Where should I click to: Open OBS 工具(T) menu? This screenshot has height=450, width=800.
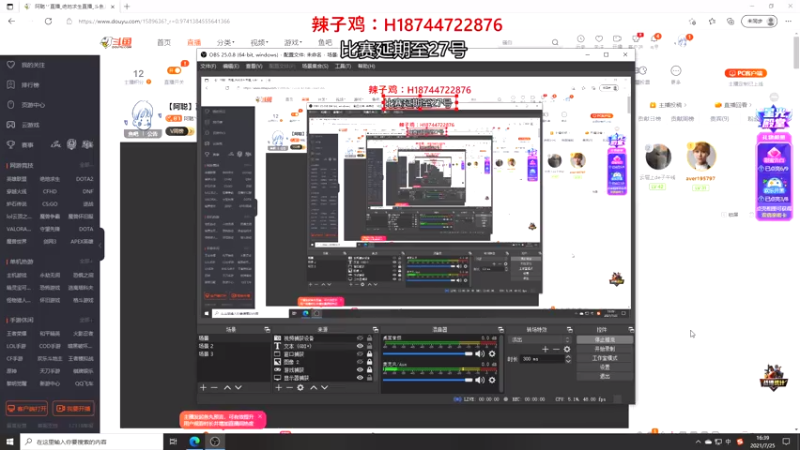click(343, 66)
